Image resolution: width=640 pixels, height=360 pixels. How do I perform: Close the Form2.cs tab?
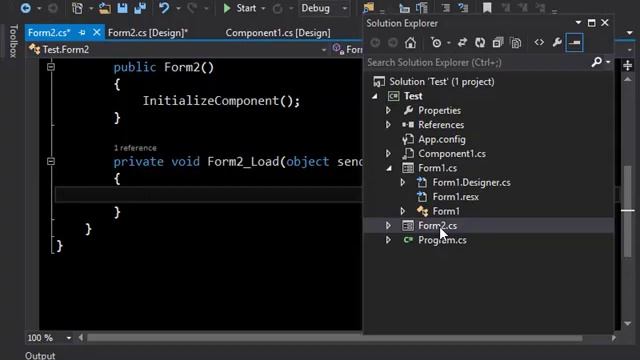pos(96,32)
